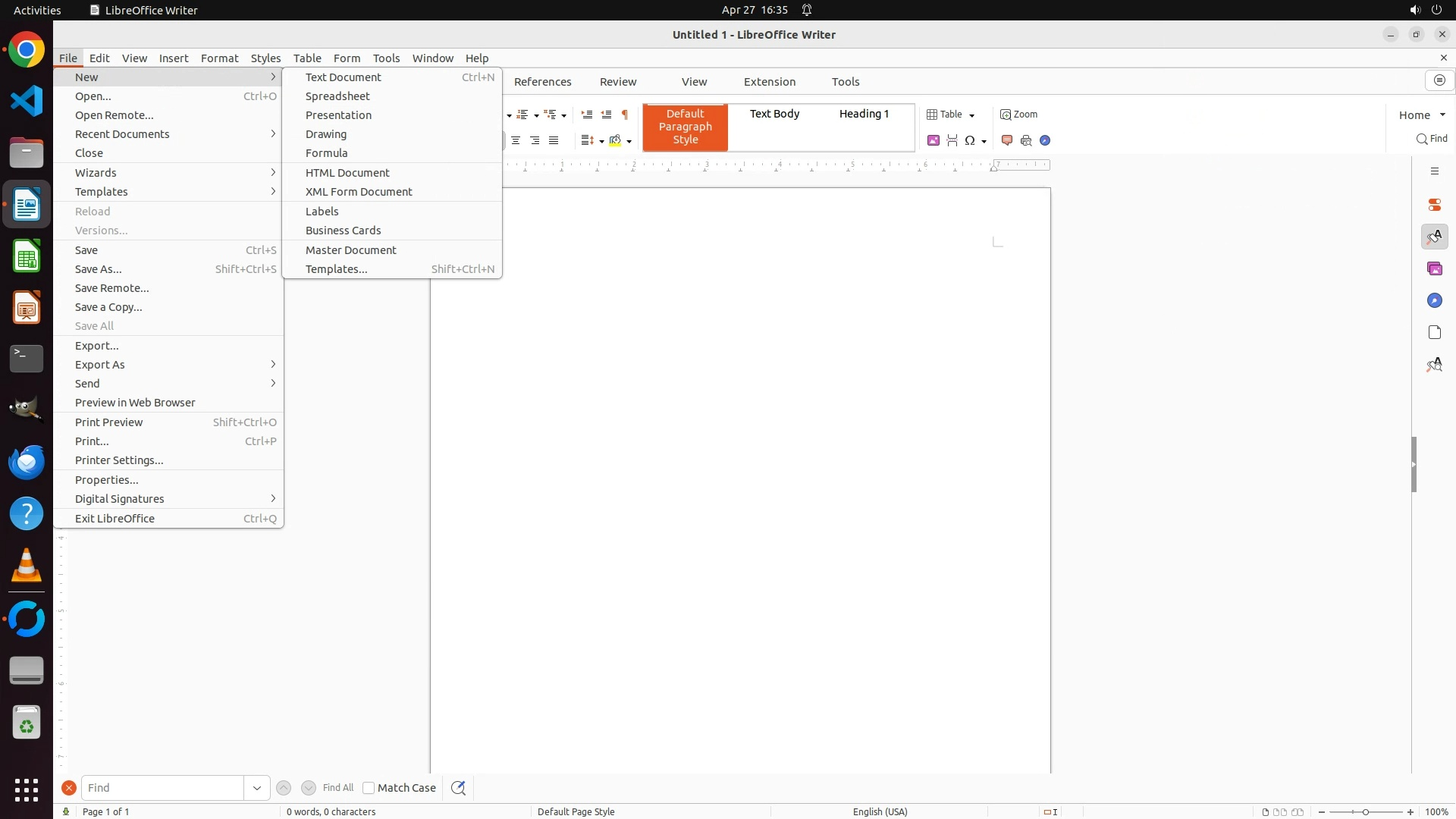This screenshot has height=819, width=1456.
Task: Switch to book view layout in status bar
Action: pos(1298,811)
